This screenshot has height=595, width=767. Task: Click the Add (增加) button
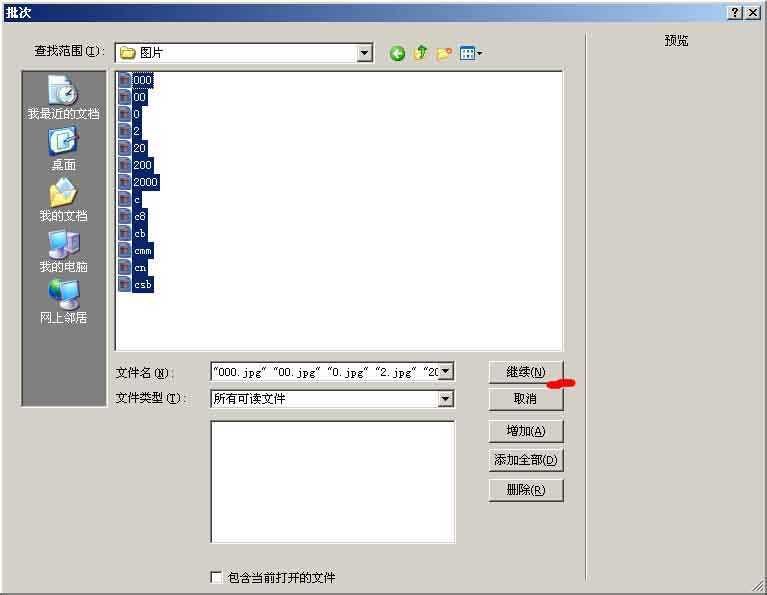pos(526,431)
